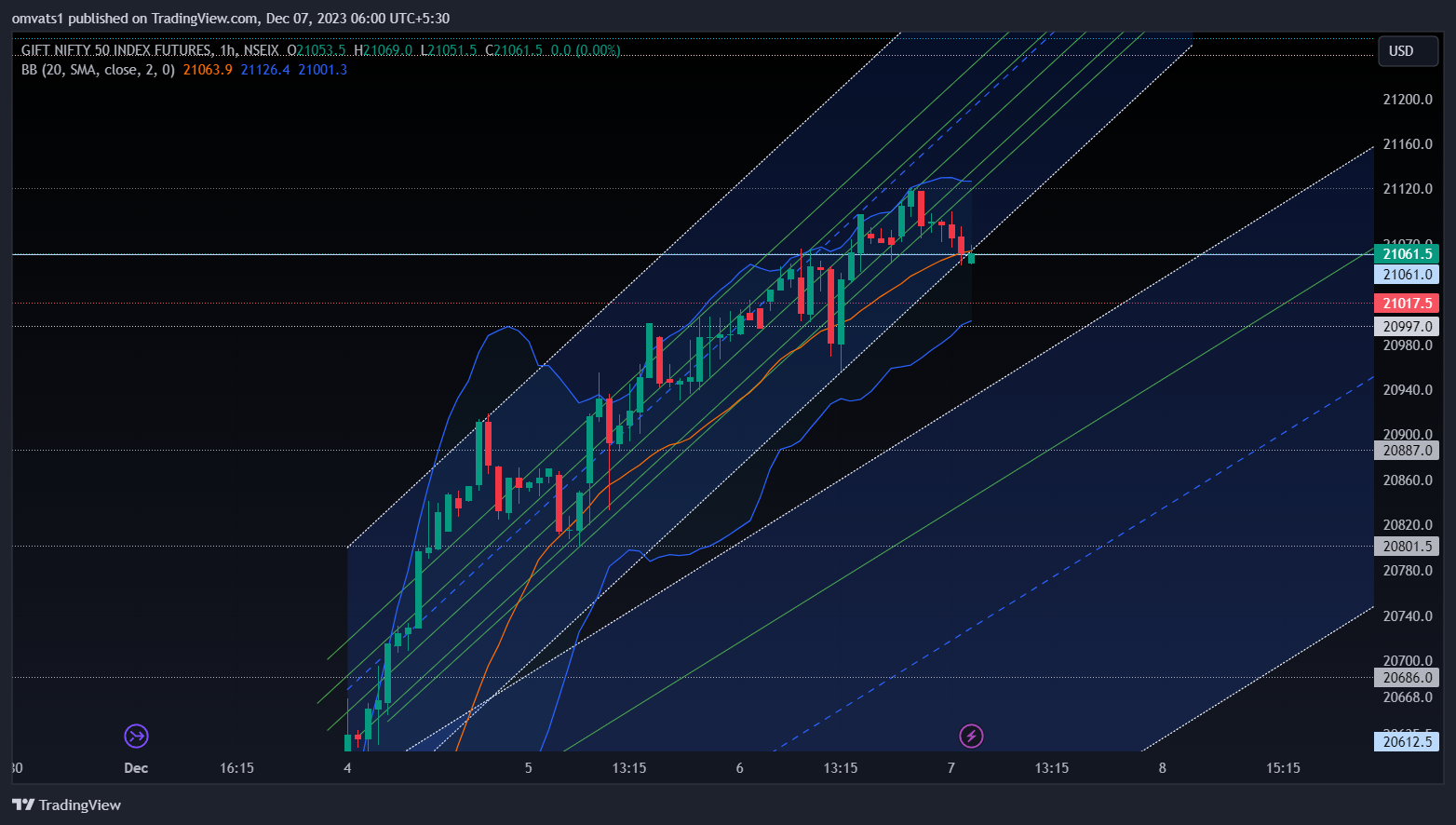Screen dimensions: 1456x825
Task: Click the open value O21053.5 in legend
Action: pos(317,50)
